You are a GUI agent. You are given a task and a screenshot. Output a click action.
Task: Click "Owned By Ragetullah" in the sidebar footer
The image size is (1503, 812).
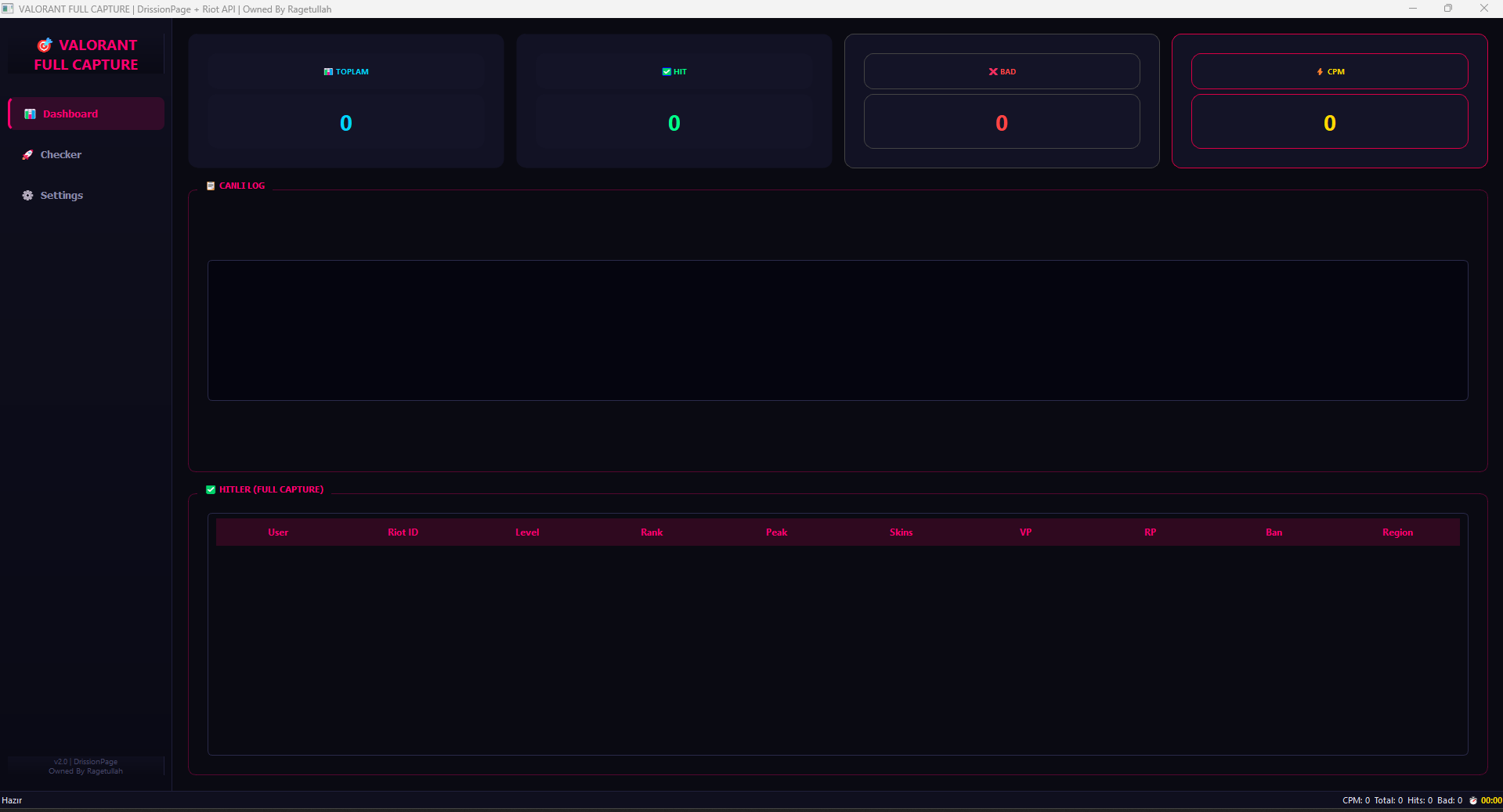pyautogui.click(x=86, y=771)
